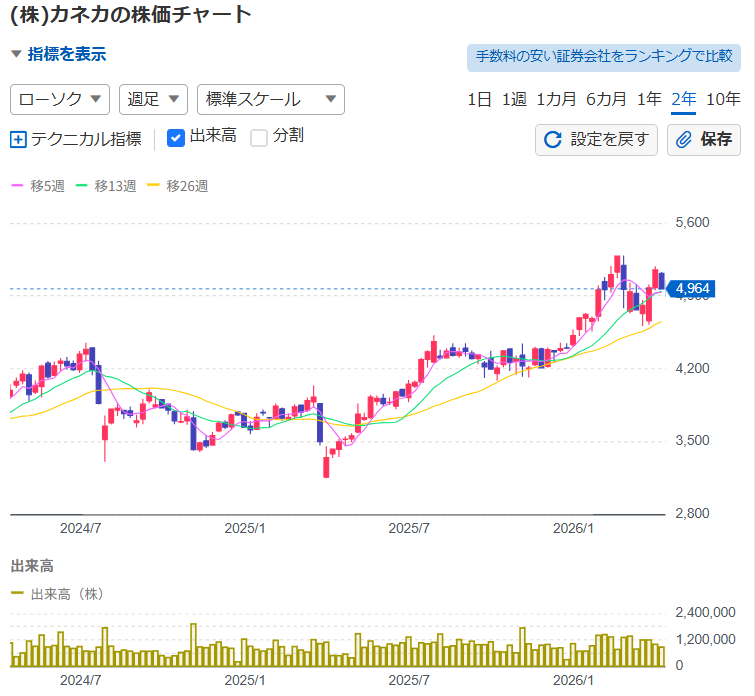Screen dimensions: 755x696
Task: Switch to the 1日 period tab
Action: pyautogui.click(x=479, y=99)
